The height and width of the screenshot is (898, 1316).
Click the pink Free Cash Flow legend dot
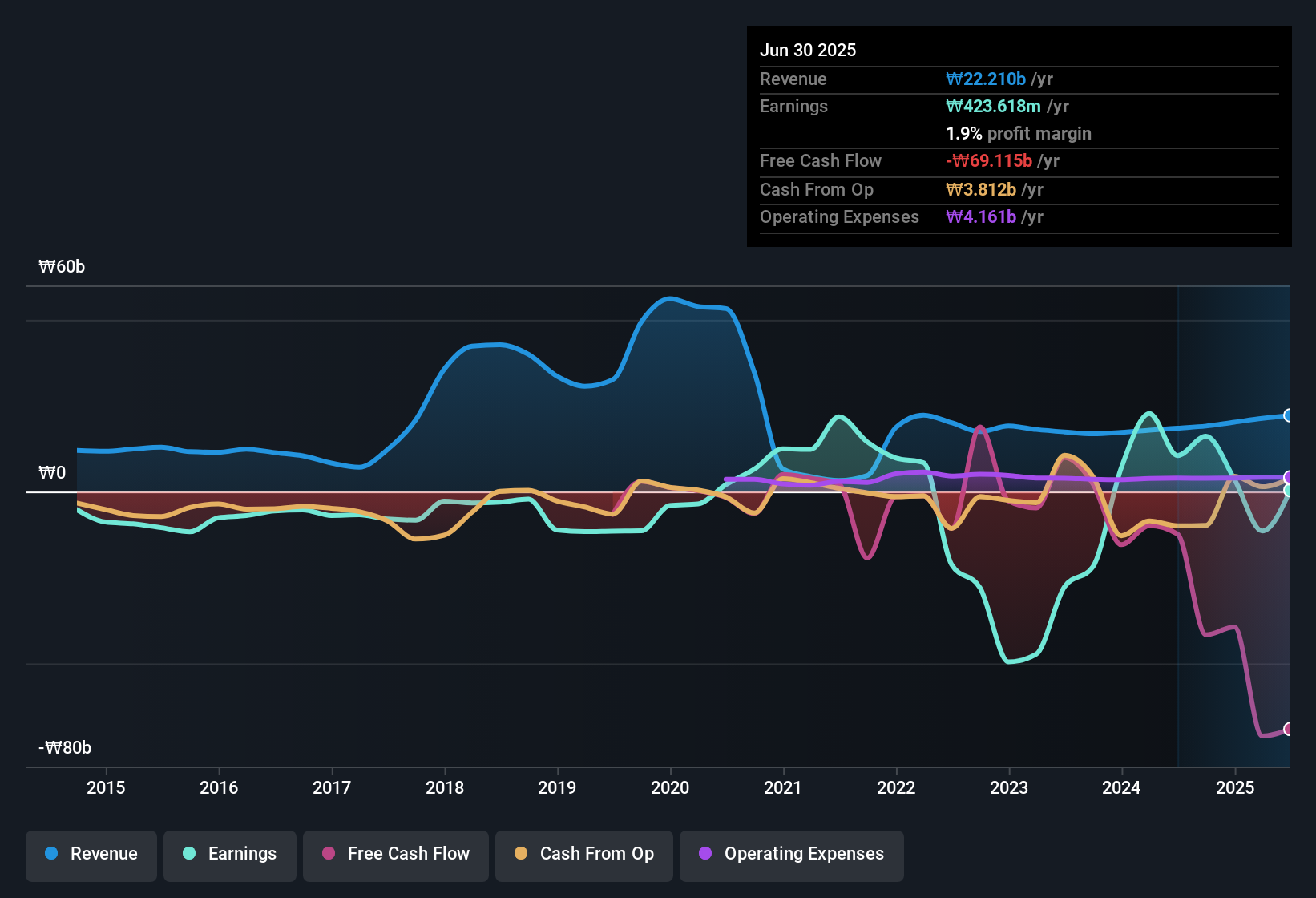tap(328, 855)
